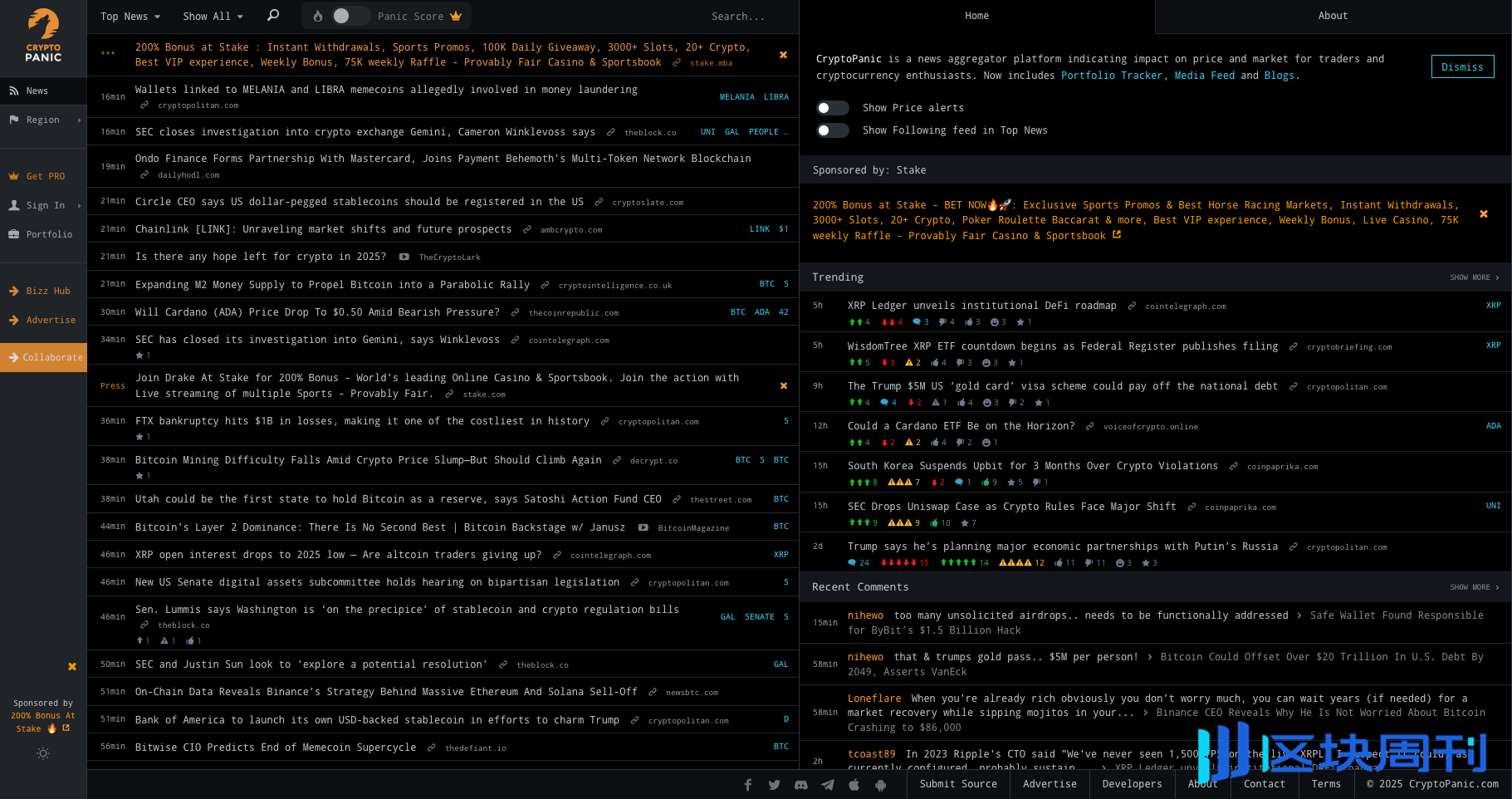Switch to the Home tab
1512x799 pixels.
pos(976,16)
